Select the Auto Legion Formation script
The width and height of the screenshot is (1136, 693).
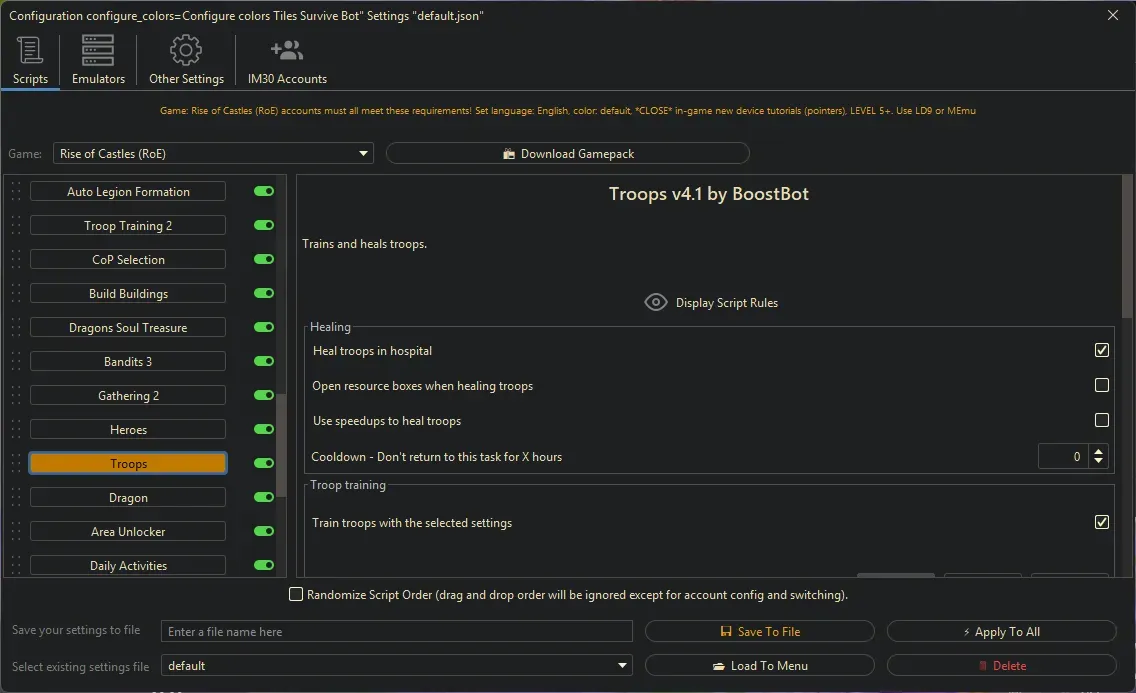[128, 191]
